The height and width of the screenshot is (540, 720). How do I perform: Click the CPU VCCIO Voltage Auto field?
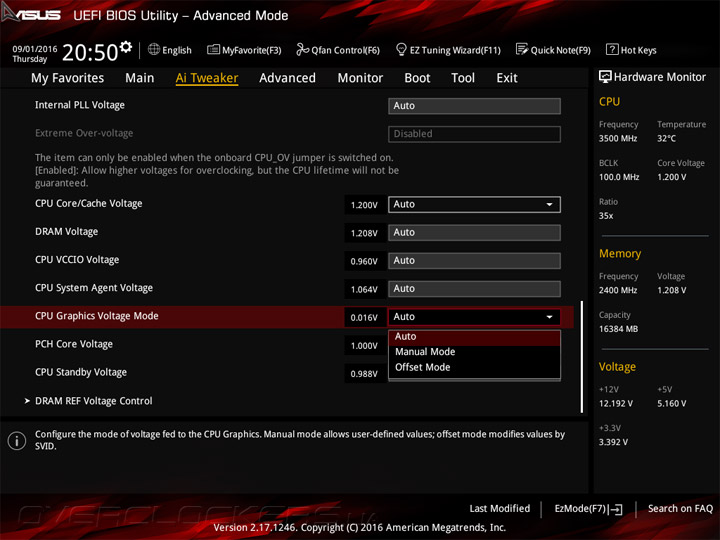pyautogui.click(x=474, y=260)
